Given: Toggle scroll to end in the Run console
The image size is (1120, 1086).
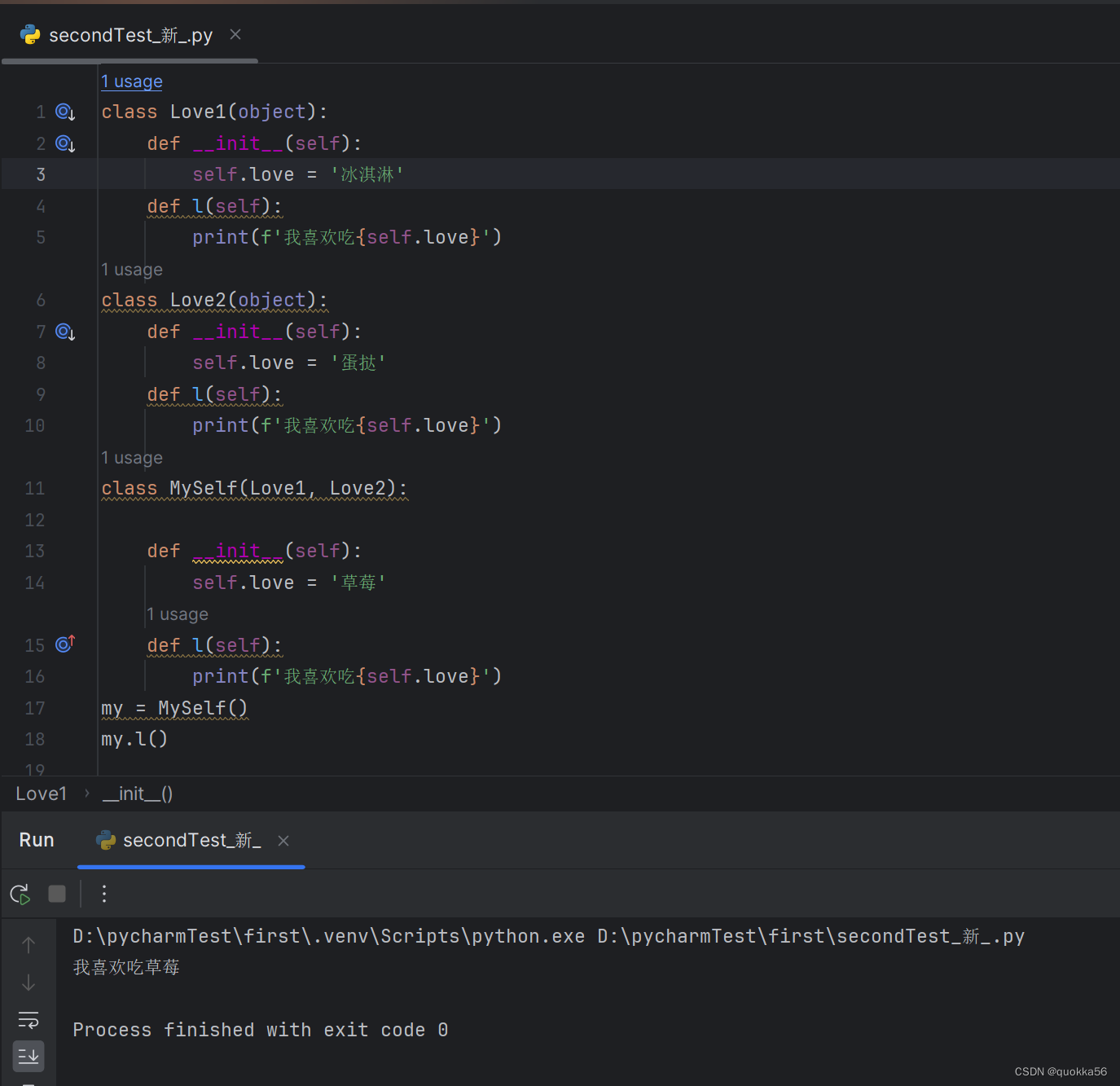Looking at the screenshot, I should pos(29,1057).
